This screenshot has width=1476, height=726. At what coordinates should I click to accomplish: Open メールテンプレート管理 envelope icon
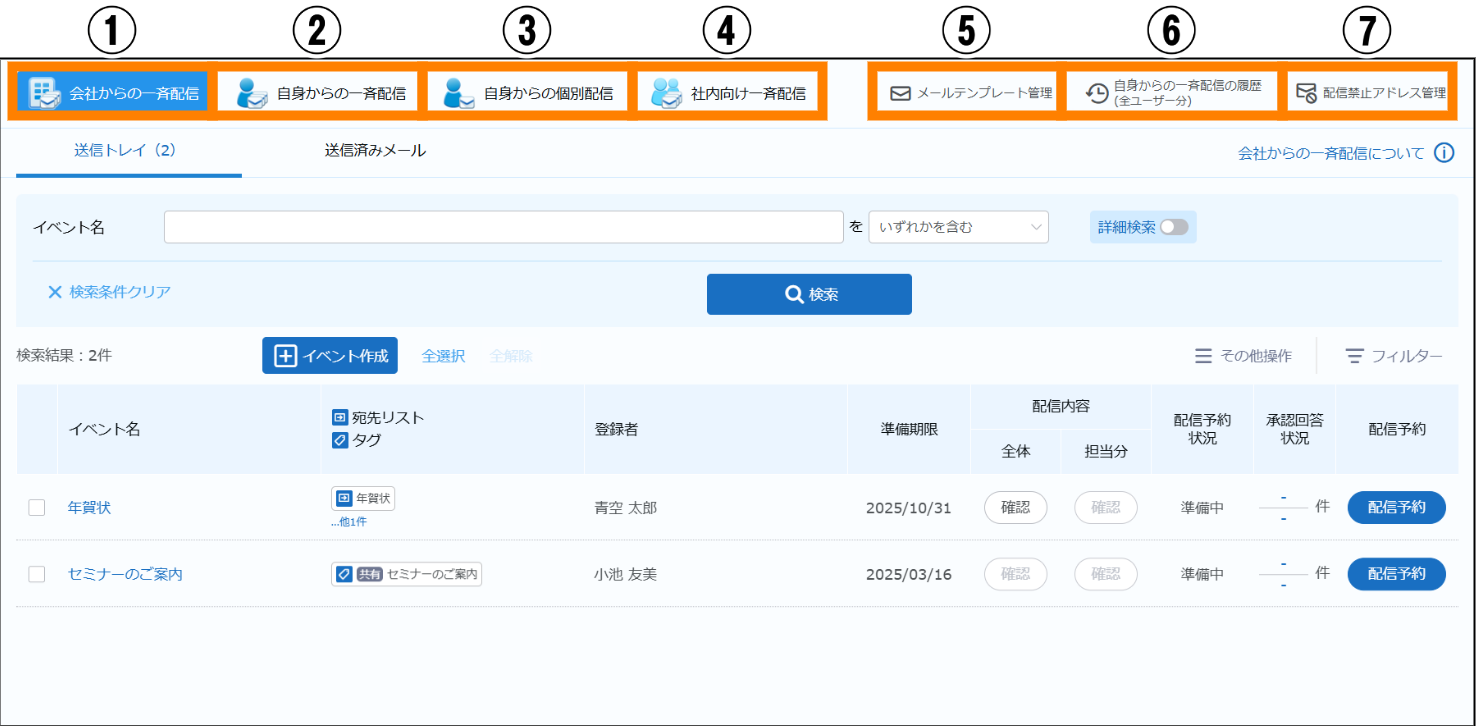(x=900, y=93)
